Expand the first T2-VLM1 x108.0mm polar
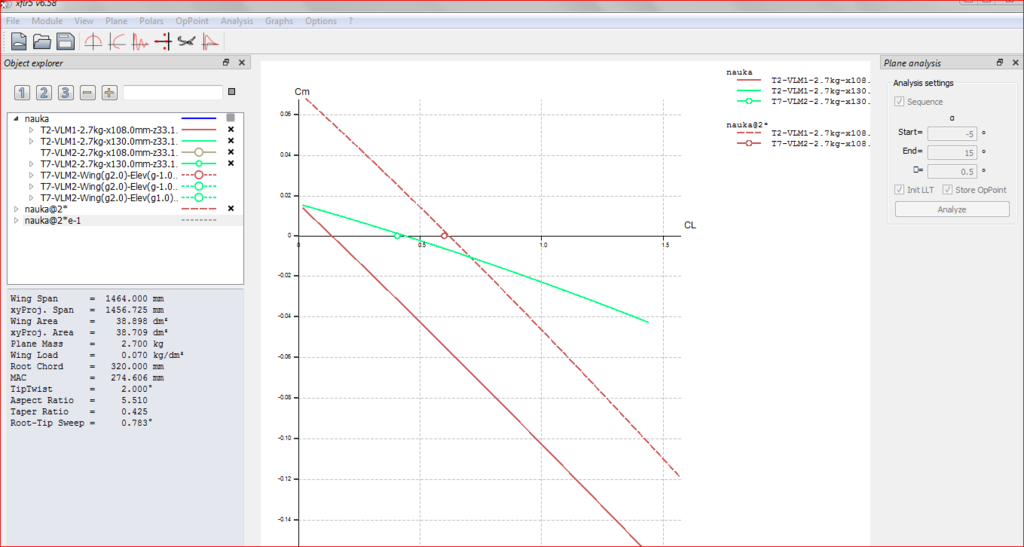This screenshot has width=1024, height=547. [31, 130]
